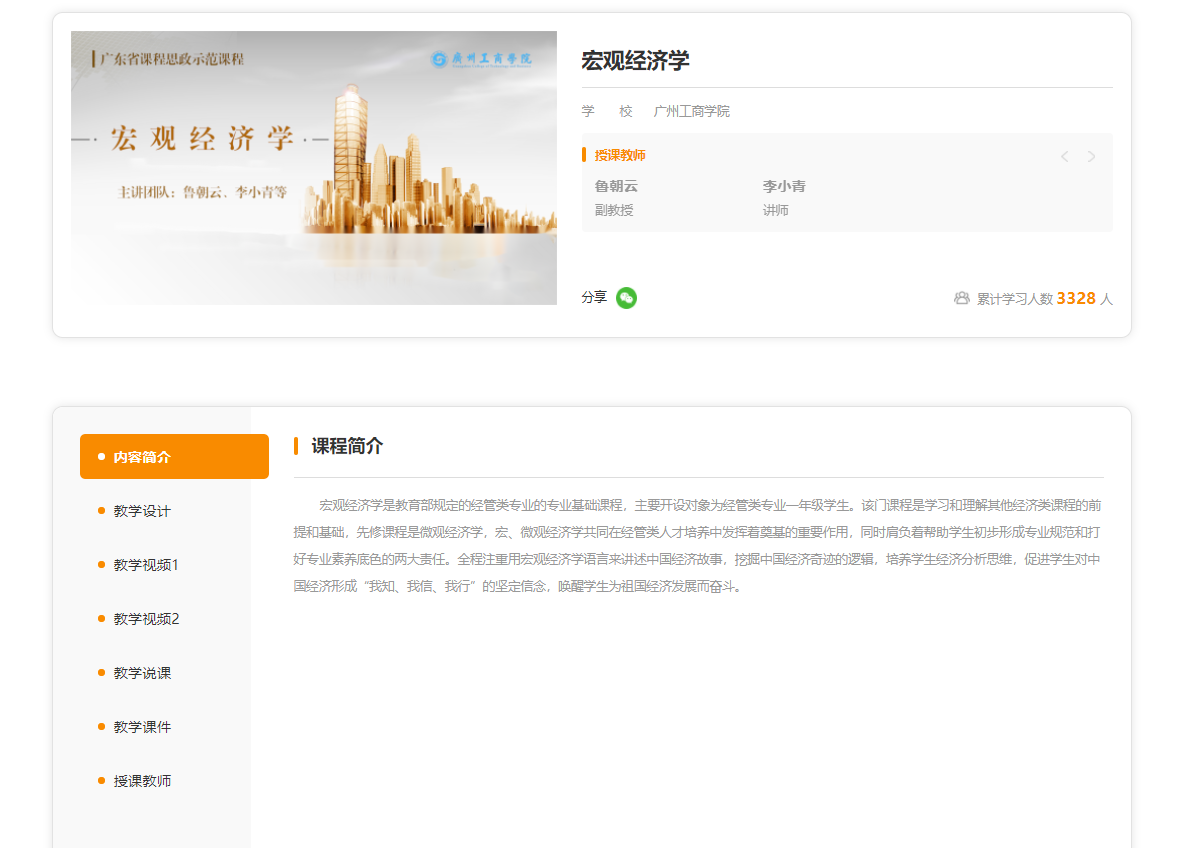Click the orange 授课教师 panel header
Viewport: 1191px width, 848px height.
click(620, 155)
